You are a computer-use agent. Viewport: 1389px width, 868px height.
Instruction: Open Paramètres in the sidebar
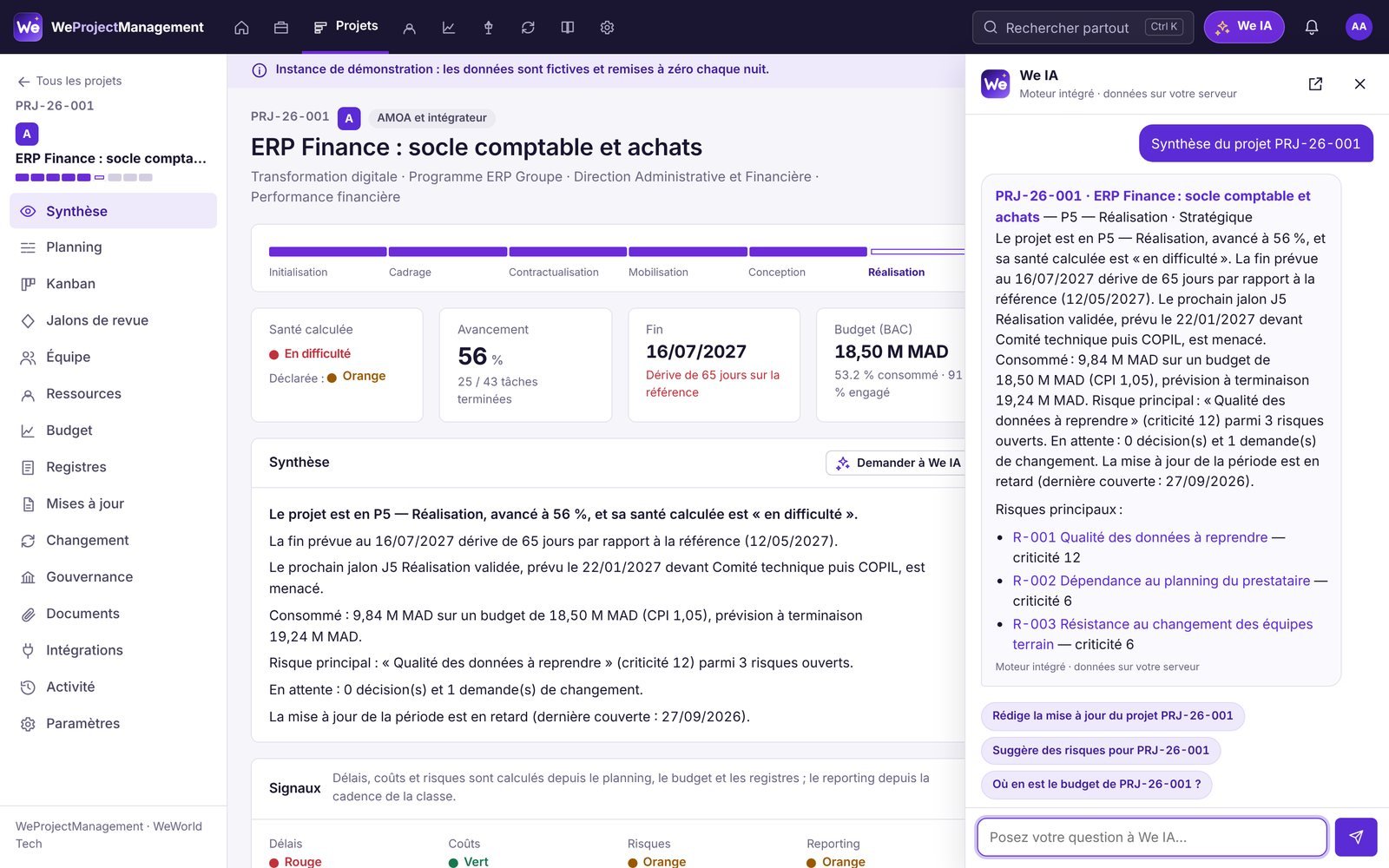point(113,723)
